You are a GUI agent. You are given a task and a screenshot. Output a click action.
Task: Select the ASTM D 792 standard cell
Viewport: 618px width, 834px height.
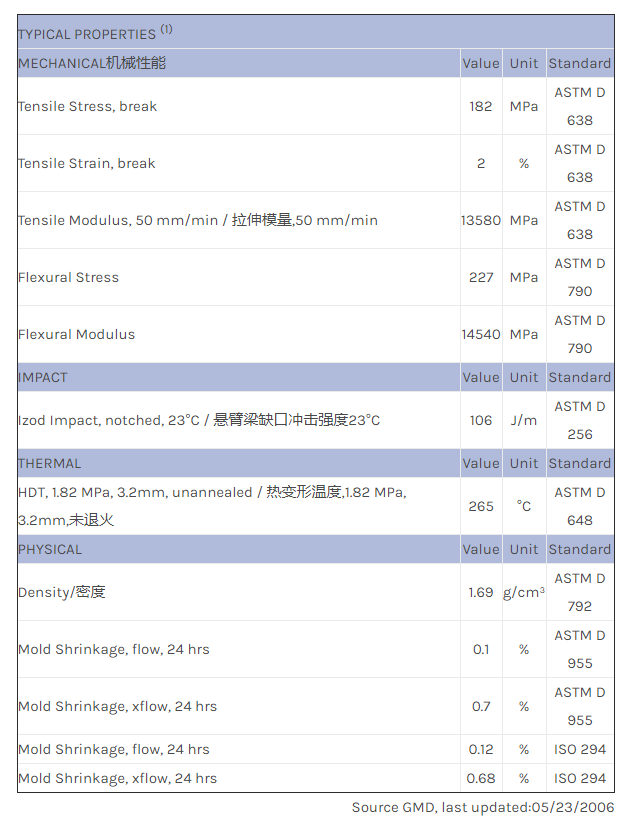(x=580, y=592)
